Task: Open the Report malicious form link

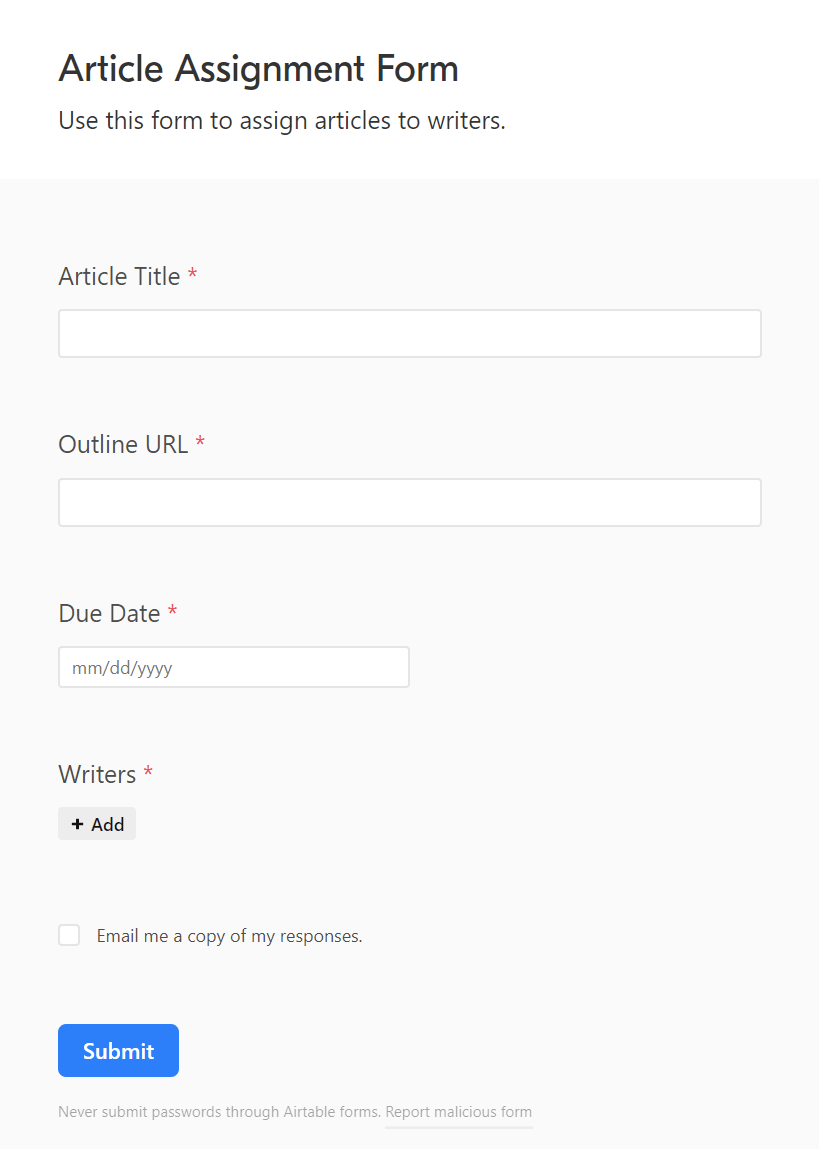Action: [x=458, y=1112]
